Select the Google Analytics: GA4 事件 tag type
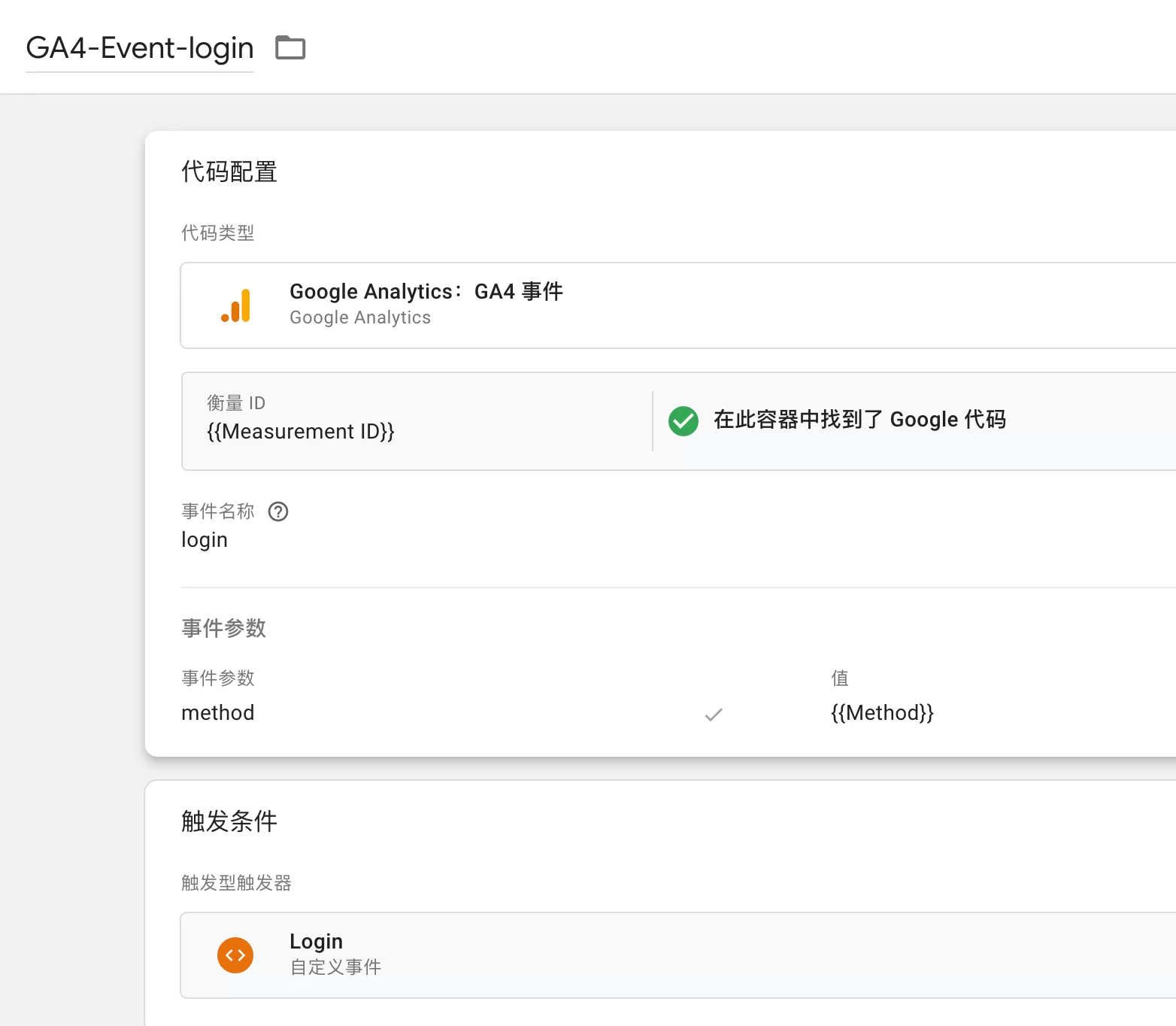Viewport: 1176px width, 1026px height. coord(426,292)
